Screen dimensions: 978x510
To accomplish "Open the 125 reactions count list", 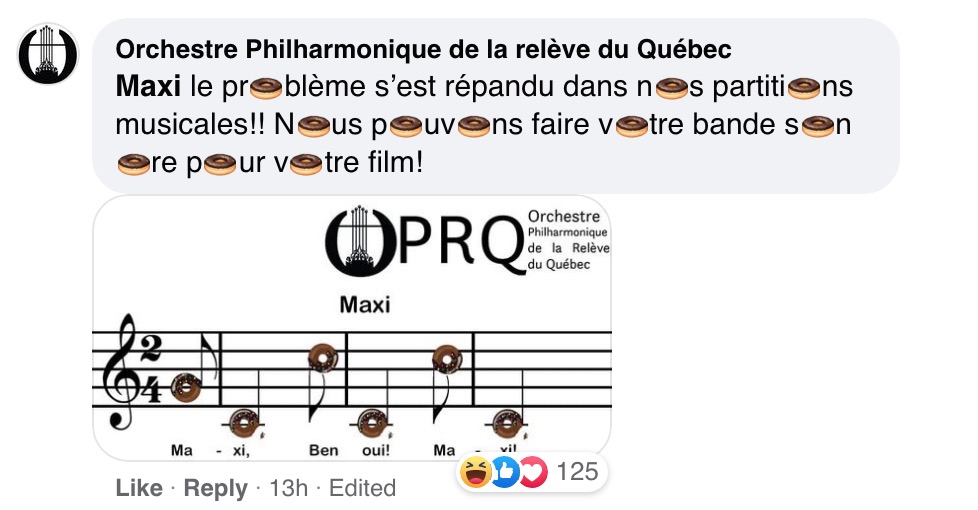I will (578, 471).
